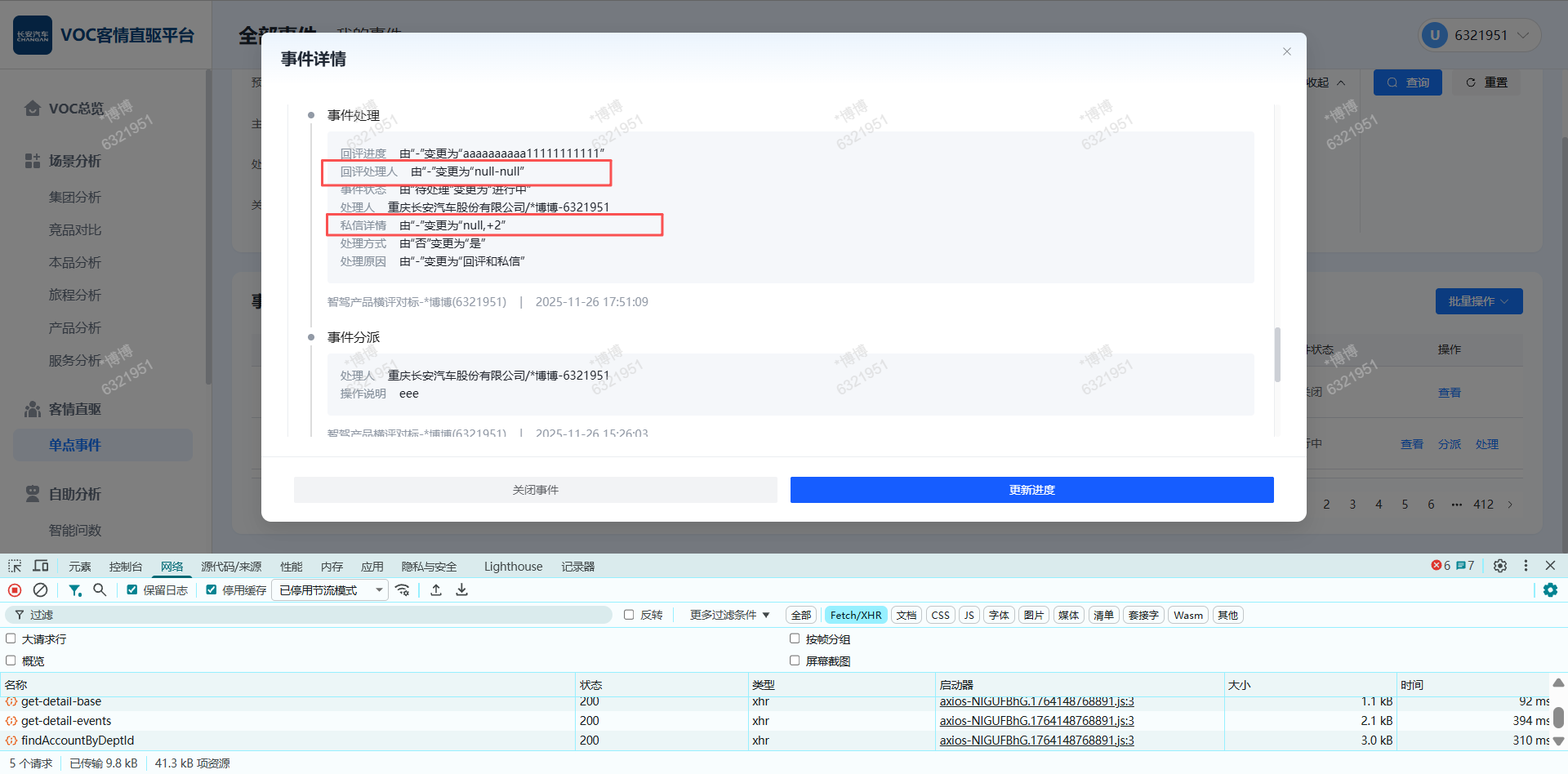Viewport: 1568px width, 774px height.
Task: Open network conditions wifi icon
Action: coord(403,589)
